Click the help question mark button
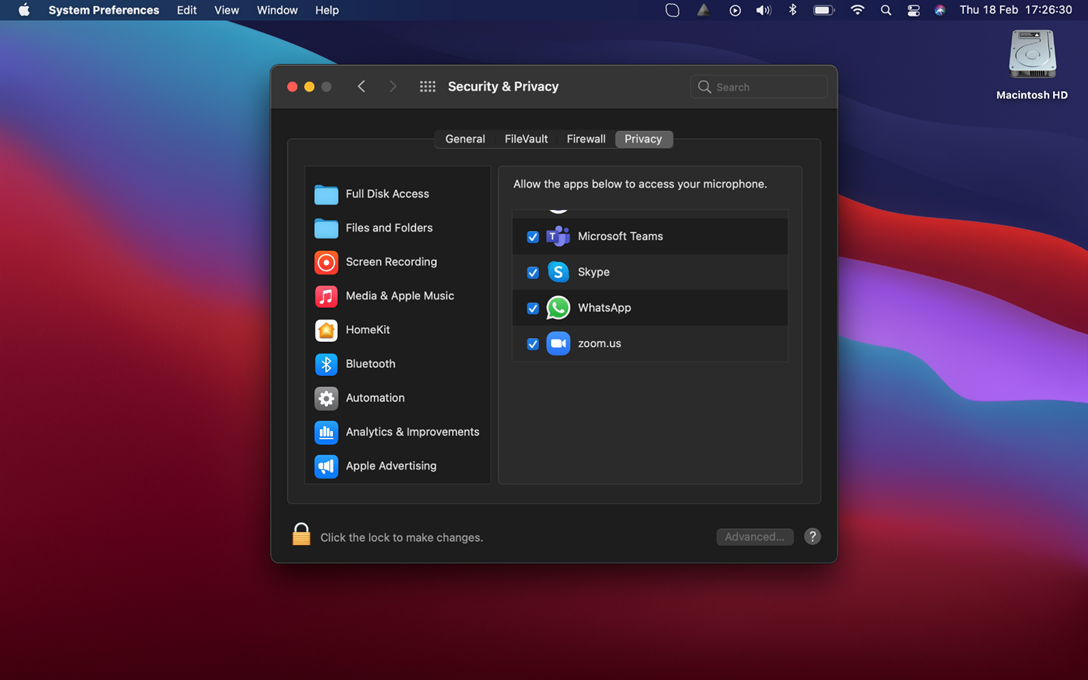The width and height of the screenshot is (1088, 680). click(812, 537)
